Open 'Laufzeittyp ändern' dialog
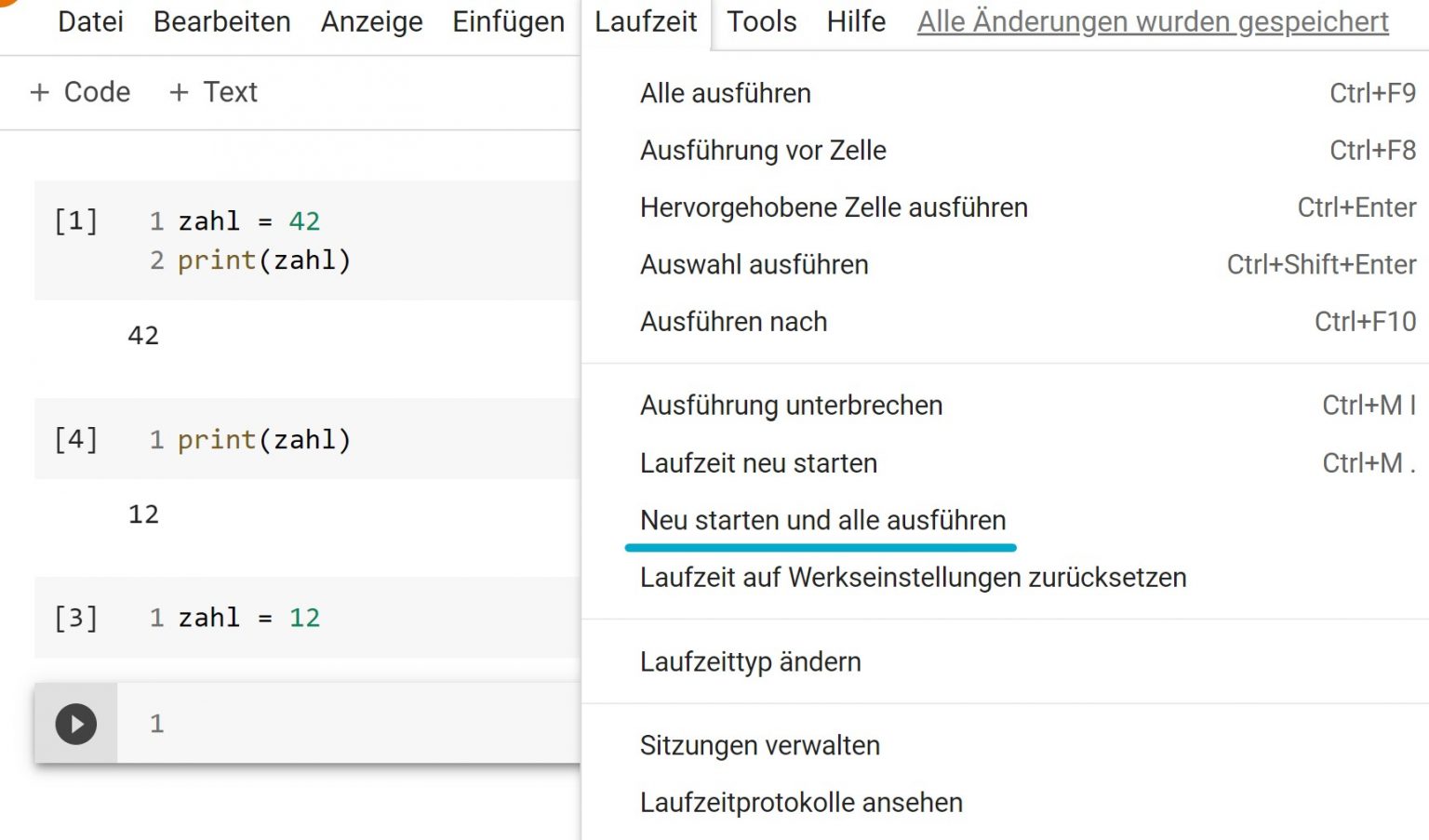The height and width of the screenshot is (840, 1429). (750, 661)
